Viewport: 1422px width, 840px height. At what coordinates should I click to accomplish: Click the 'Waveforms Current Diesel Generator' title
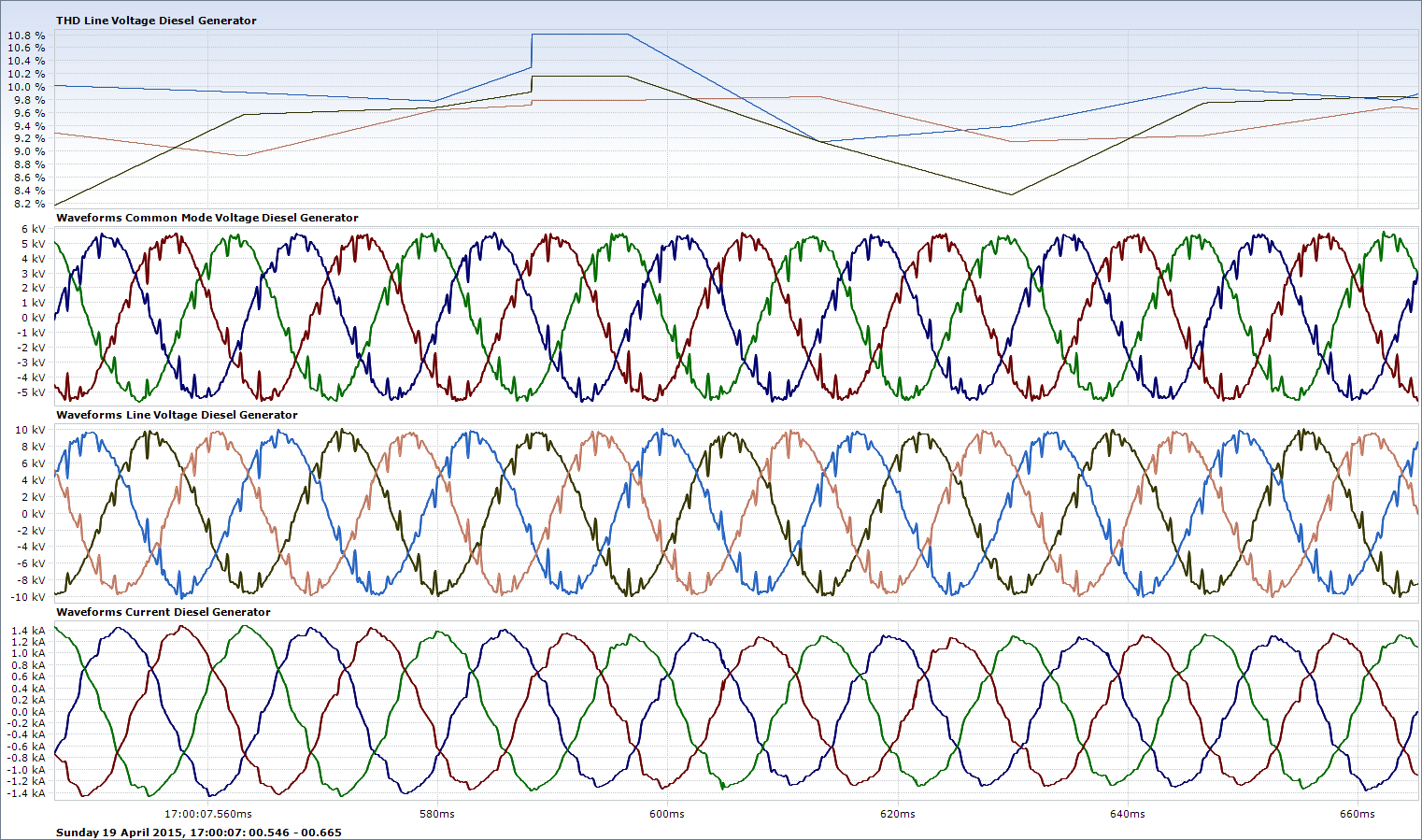[164, 612]
